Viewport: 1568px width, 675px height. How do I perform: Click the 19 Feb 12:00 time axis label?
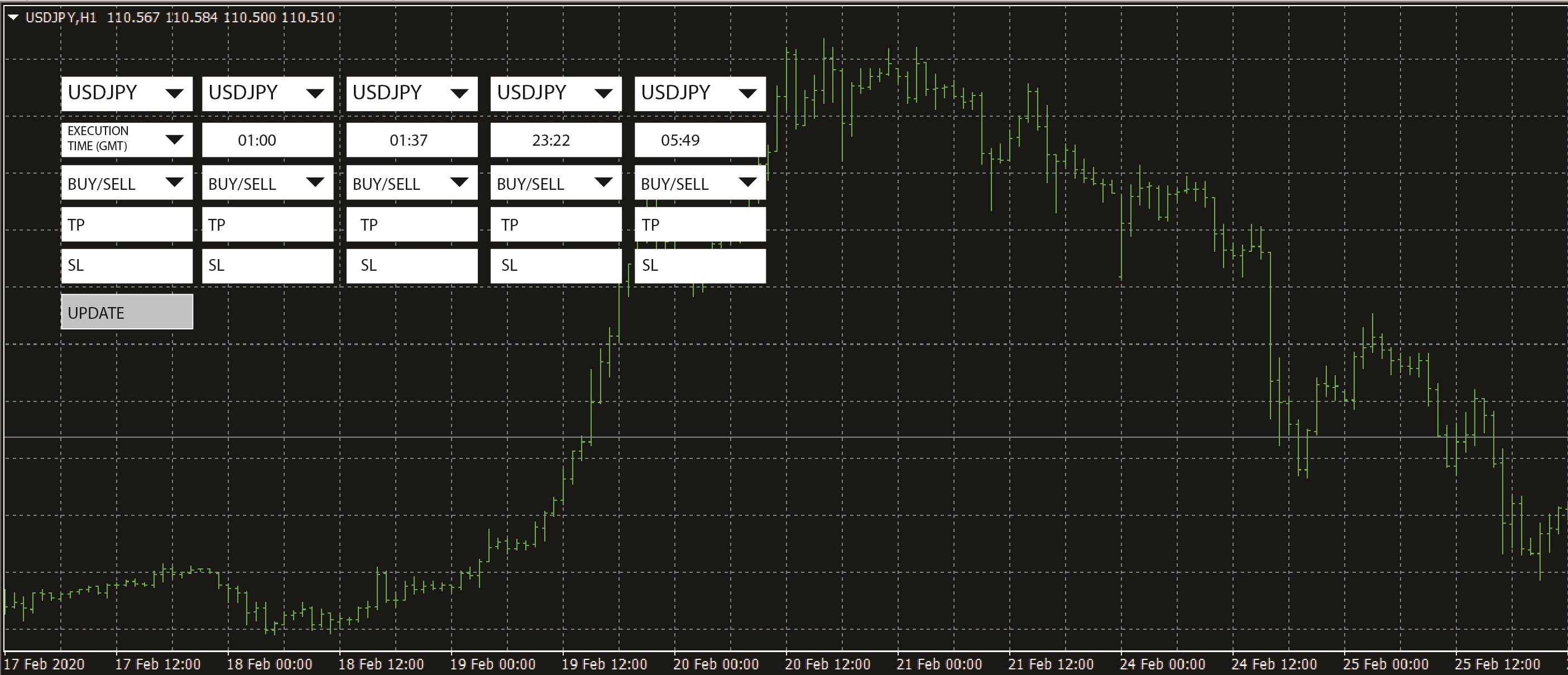[x=604, y=664]
